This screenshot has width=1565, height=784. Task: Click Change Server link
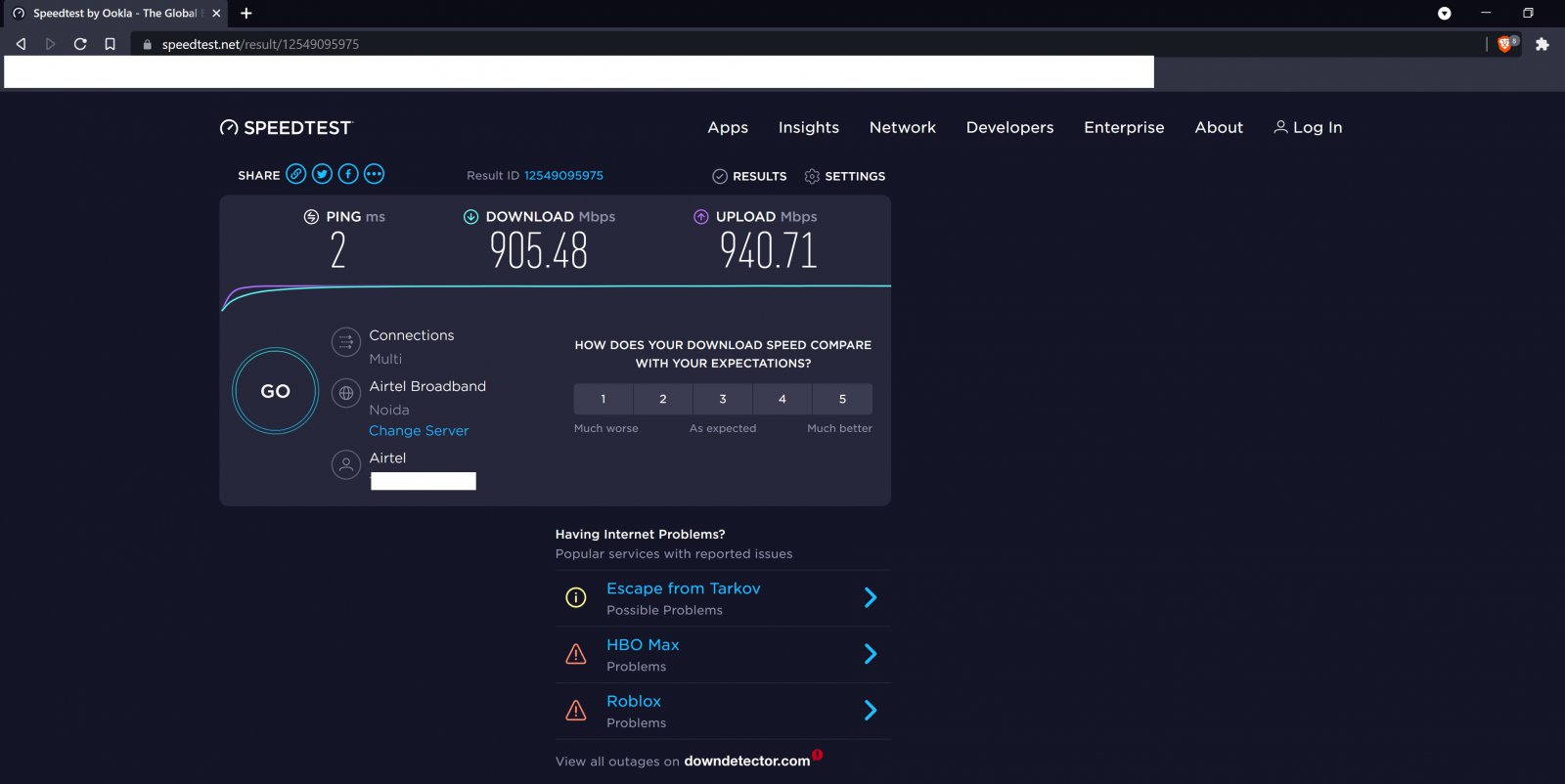point(419,430)
